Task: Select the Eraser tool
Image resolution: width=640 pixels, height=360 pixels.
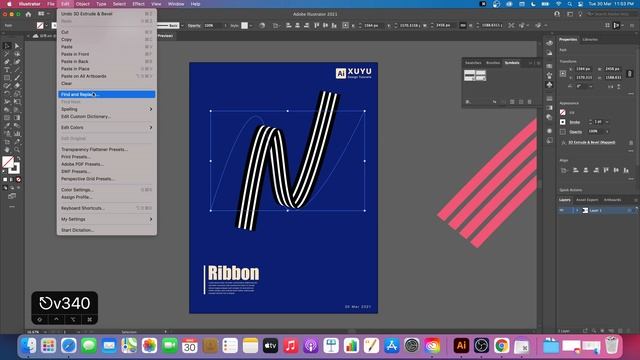Action: pyautogui.click(x=17, y=86)
